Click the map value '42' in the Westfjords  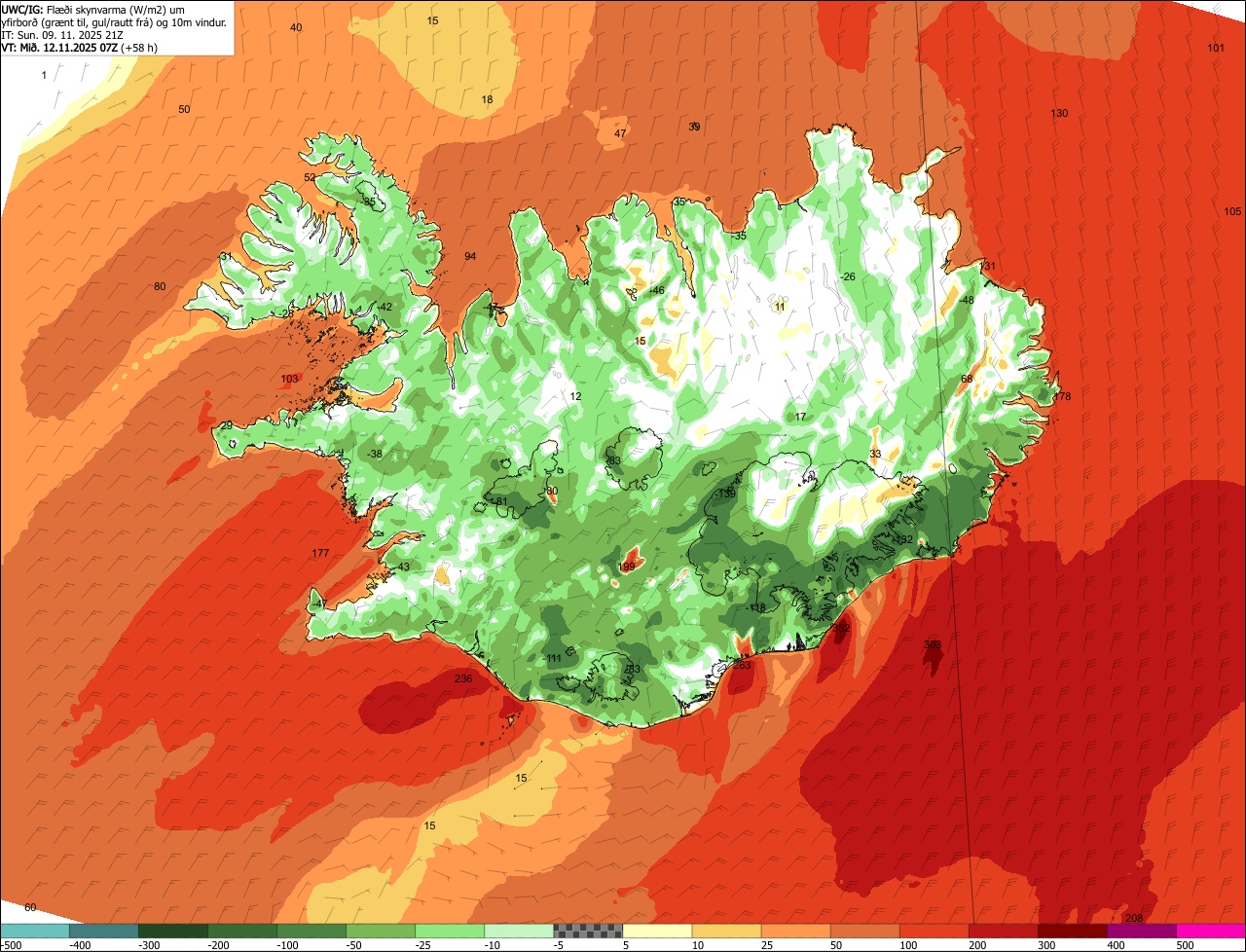pyautogui.click(x=386, y=307)
